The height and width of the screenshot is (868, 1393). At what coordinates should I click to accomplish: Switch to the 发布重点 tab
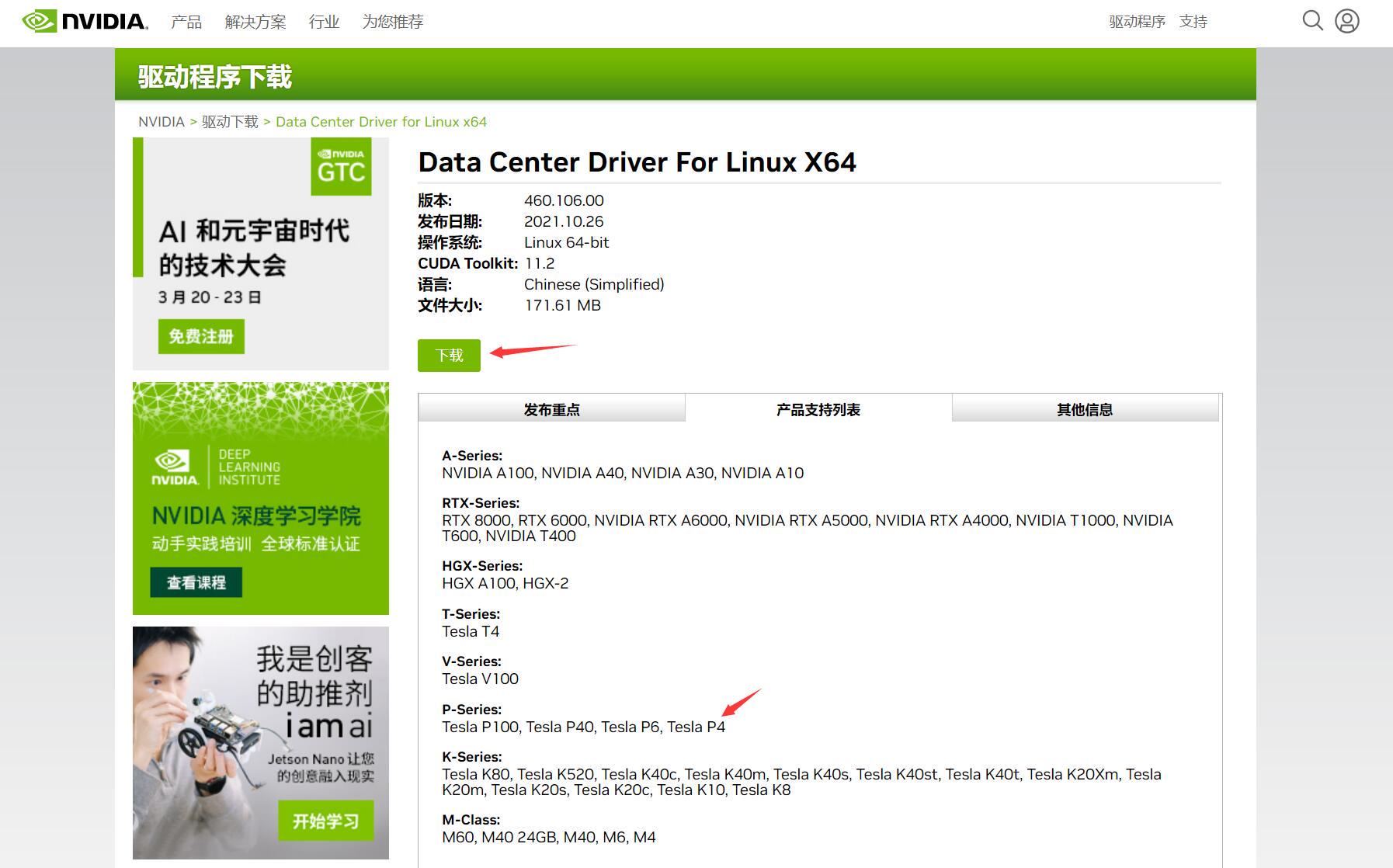tap(552, 409)
